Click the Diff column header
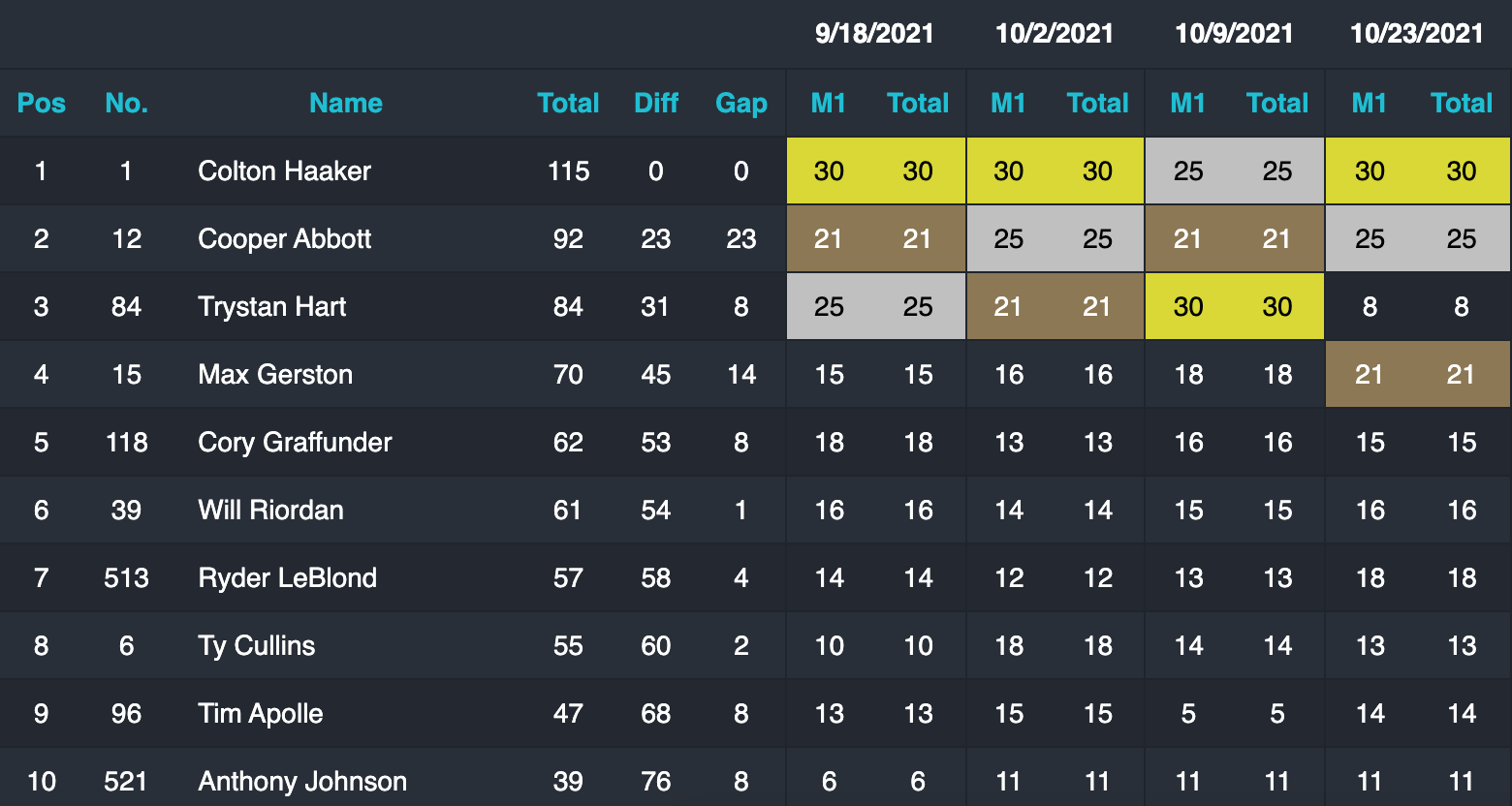1512x806 pixels. click(x=655, y=104)
